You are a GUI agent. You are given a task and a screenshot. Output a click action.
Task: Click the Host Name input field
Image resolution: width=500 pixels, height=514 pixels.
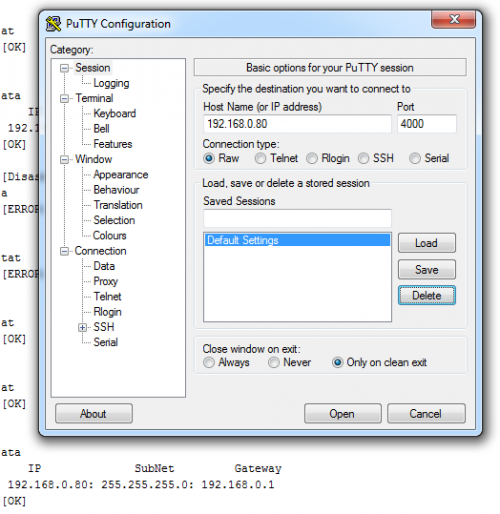(297, 124)
